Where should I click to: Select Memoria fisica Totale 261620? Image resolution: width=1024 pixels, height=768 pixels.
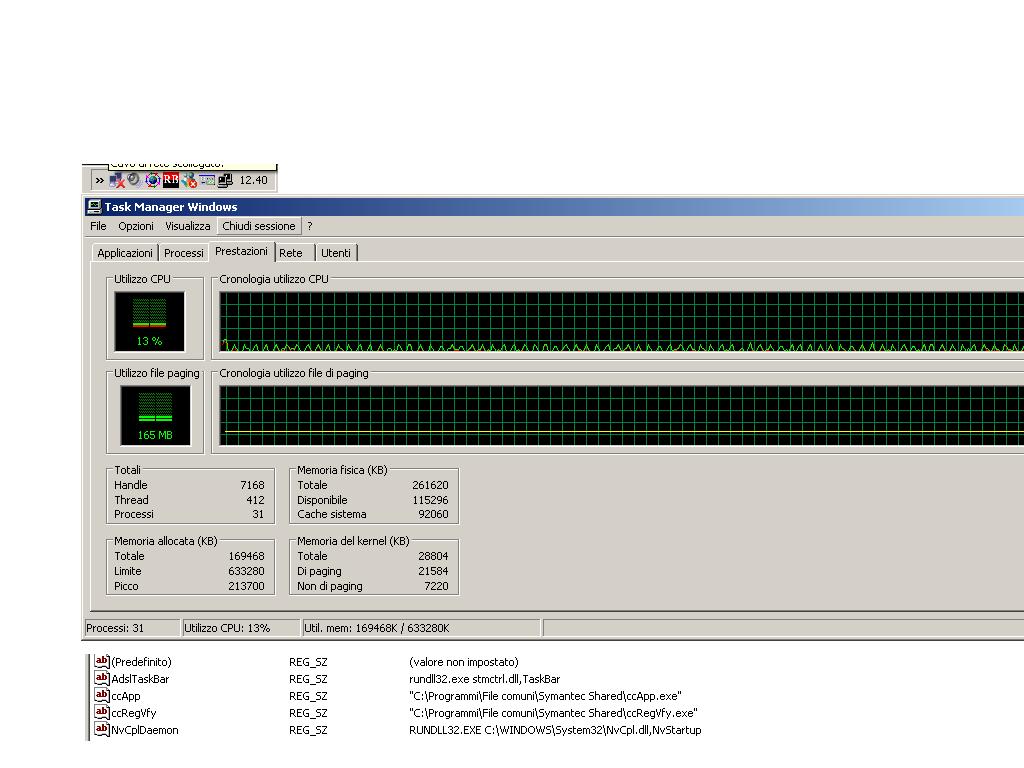point(430,485)
